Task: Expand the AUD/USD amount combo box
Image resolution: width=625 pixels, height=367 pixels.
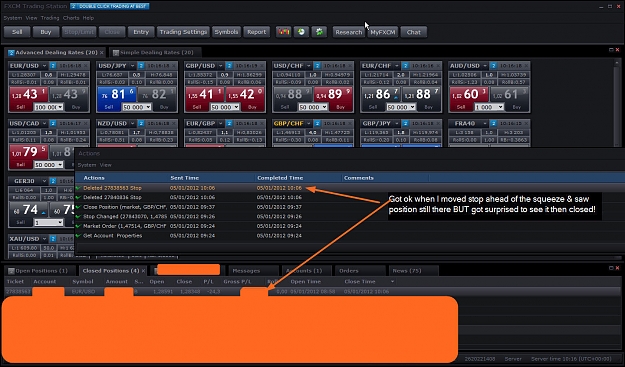Action: click(x=501, y=107)
